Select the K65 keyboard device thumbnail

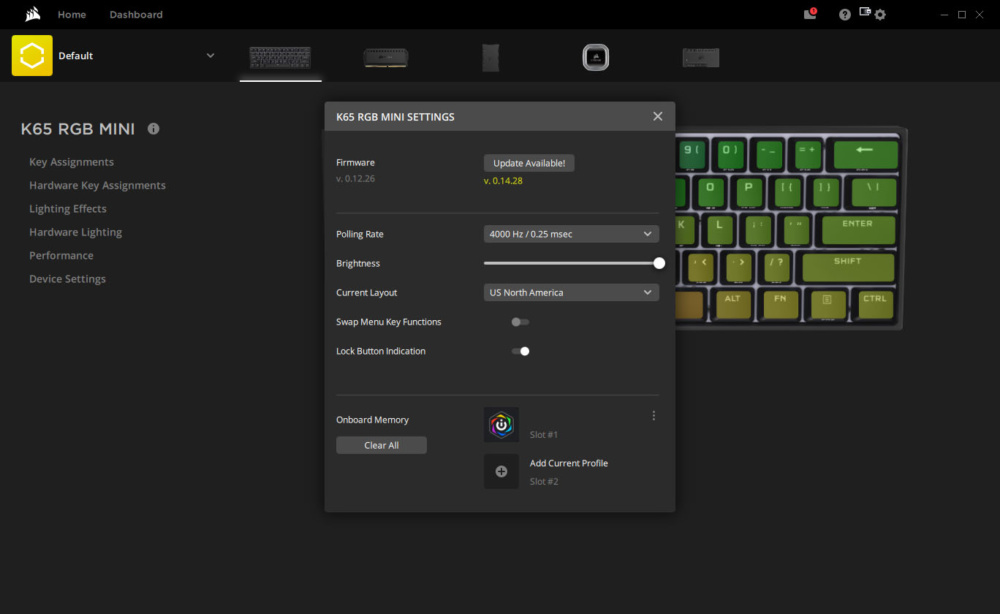[280, 57]
